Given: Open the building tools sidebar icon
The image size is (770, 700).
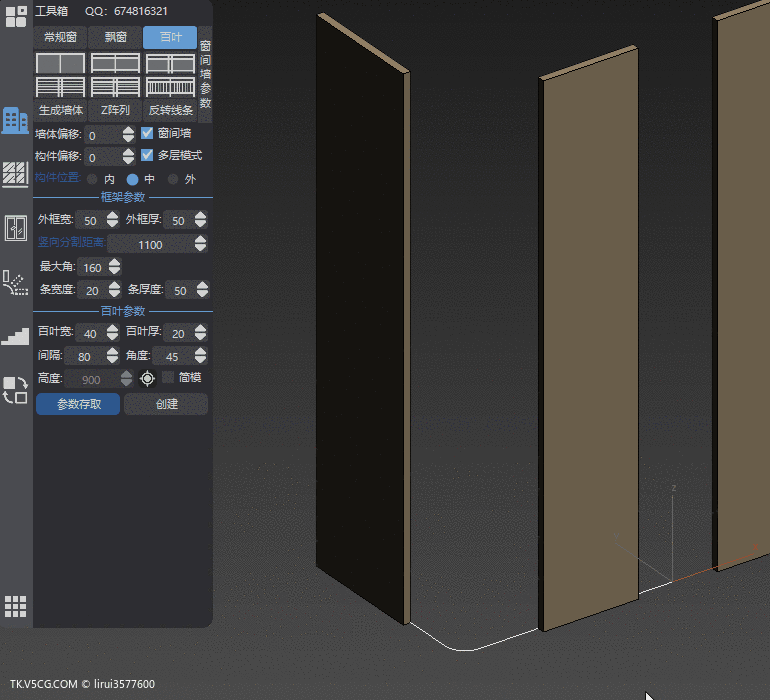Looking at the screenshot, I should tap(15, 121).
